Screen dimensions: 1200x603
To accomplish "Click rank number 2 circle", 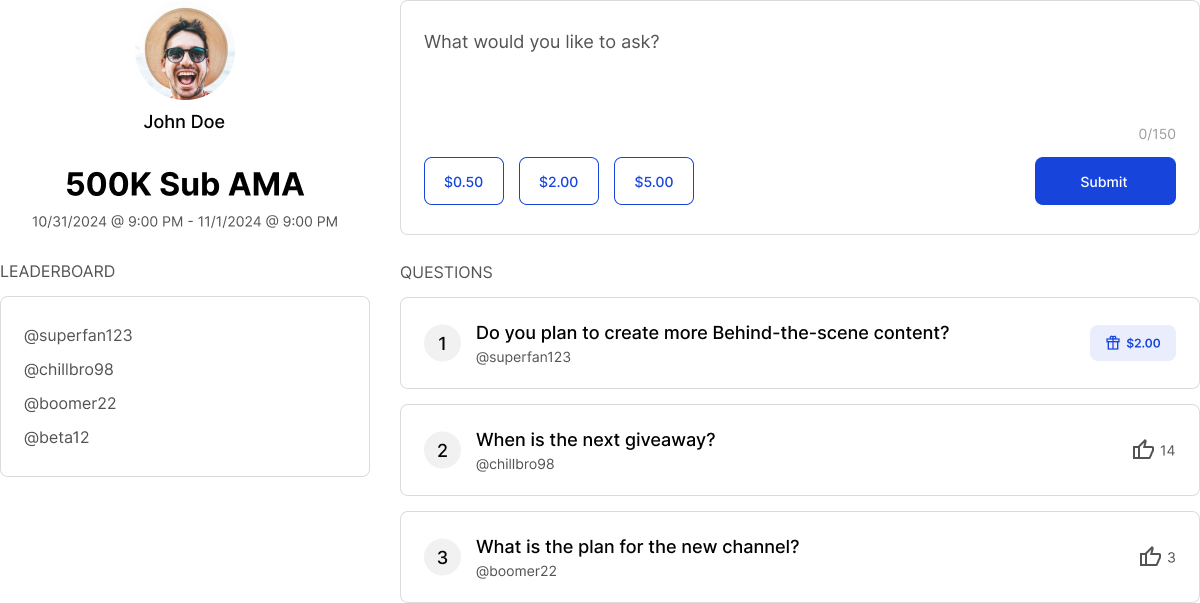I will click(x=442, y=450).
